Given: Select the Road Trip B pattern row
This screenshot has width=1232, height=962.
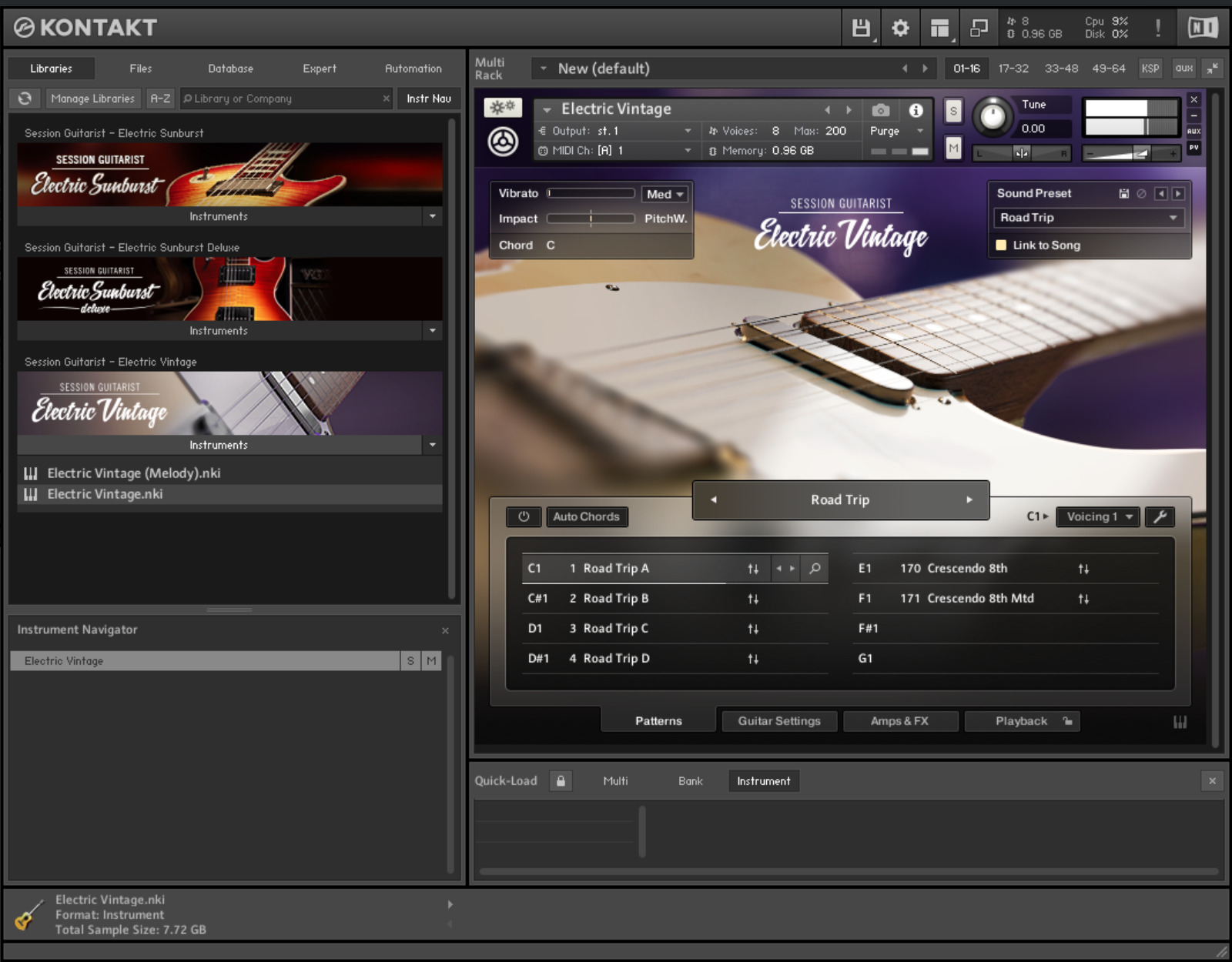Looking at the screenshot, I should click(675, 599).
